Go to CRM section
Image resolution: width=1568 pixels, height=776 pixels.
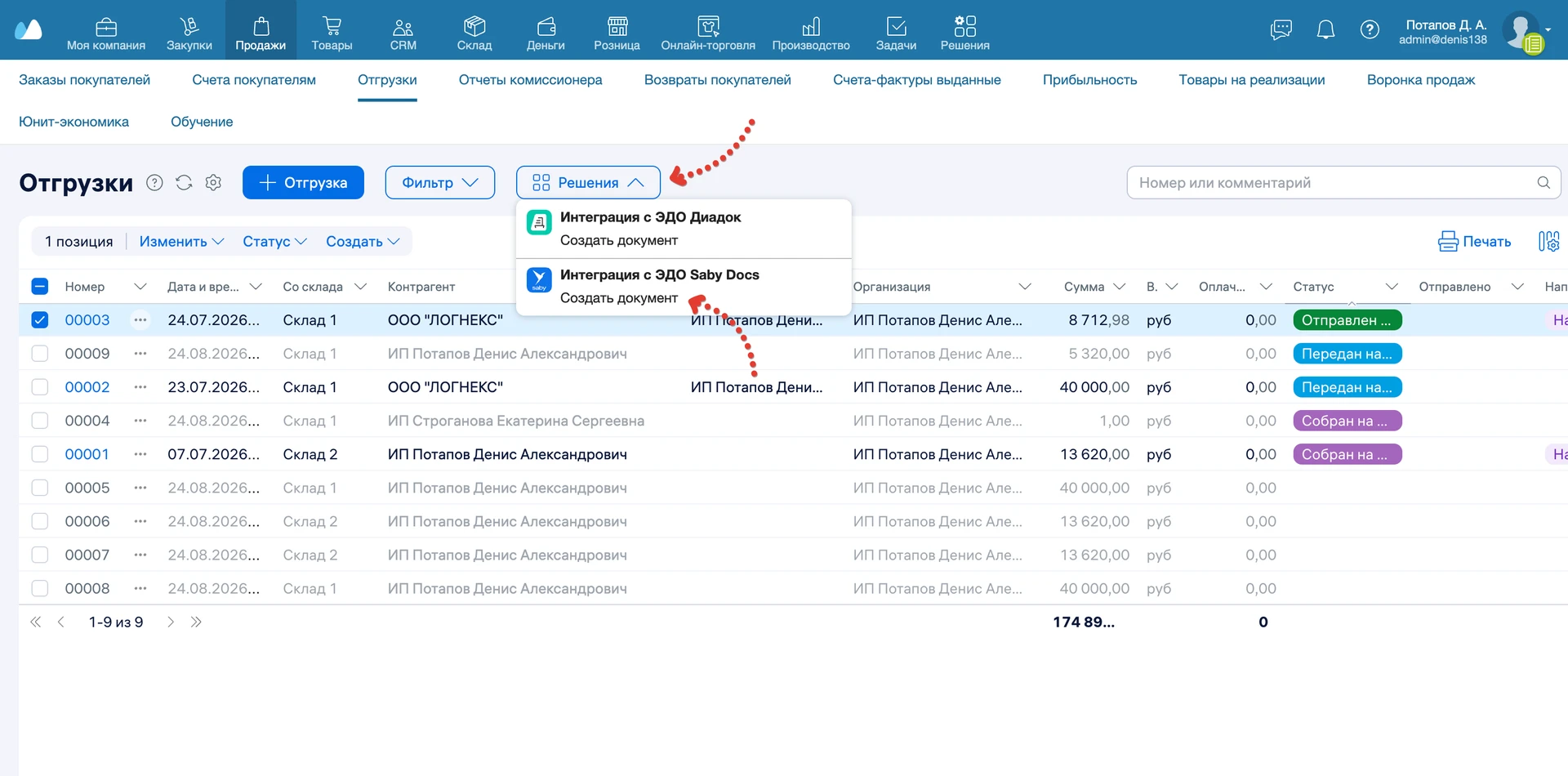403,33
